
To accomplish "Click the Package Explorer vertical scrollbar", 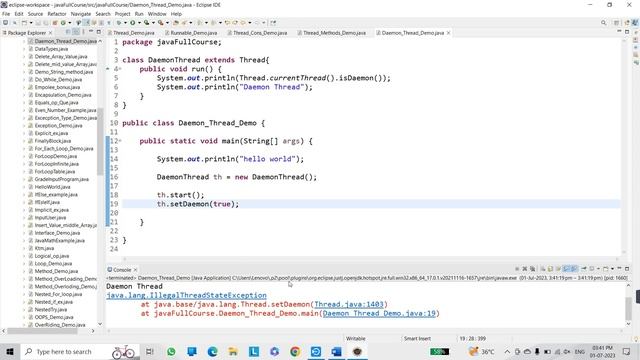I will coord(100,141).
